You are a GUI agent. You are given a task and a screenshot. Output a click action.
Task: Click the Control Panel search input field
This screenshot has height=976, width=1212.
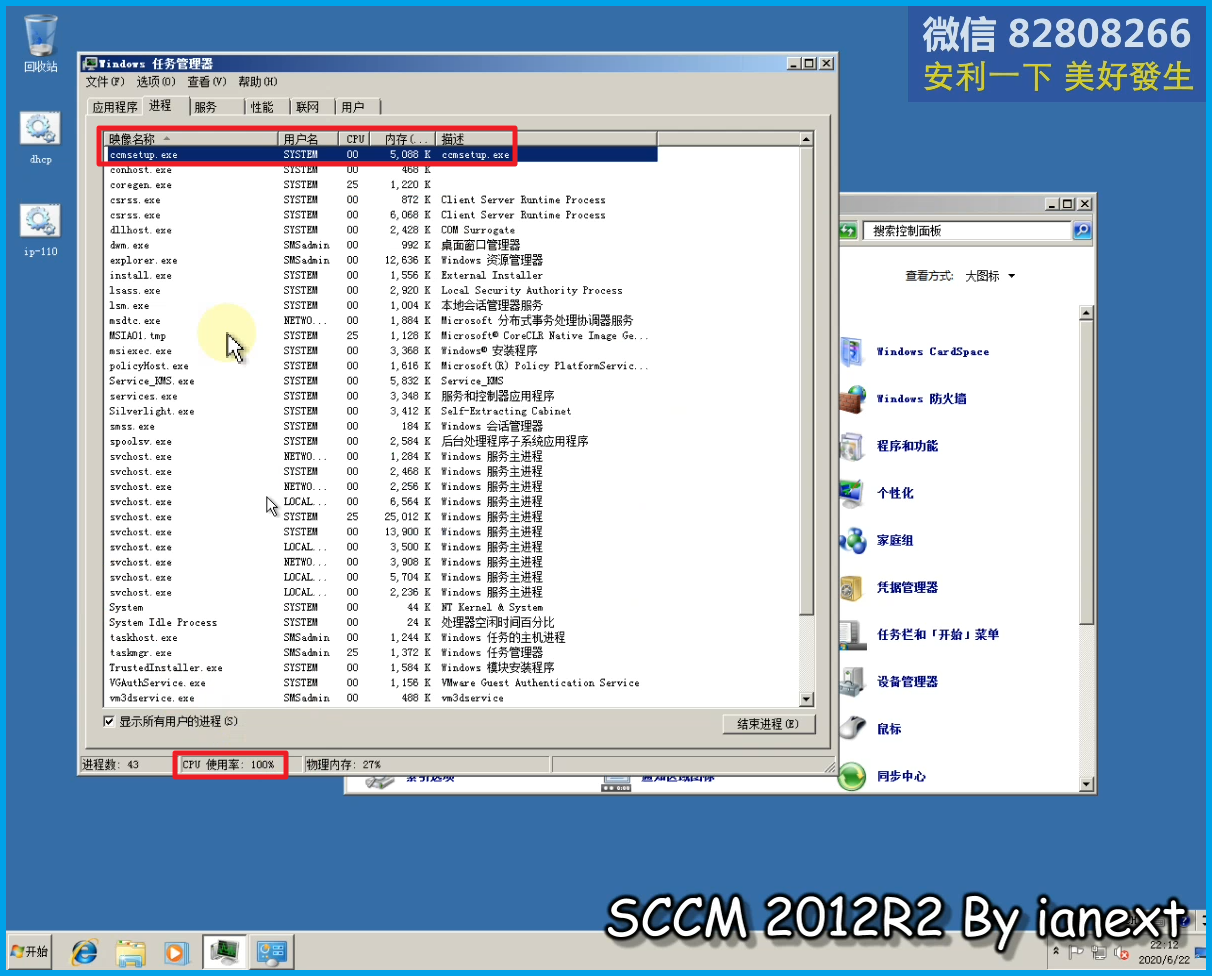click(965, 231)
